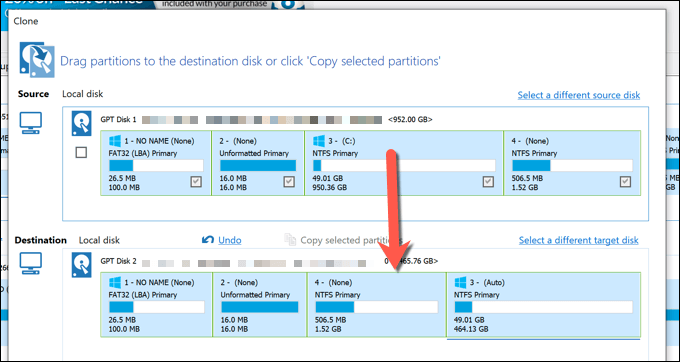Click the Undo arrow icon
The image size is (680, 362).
[208, 240]
